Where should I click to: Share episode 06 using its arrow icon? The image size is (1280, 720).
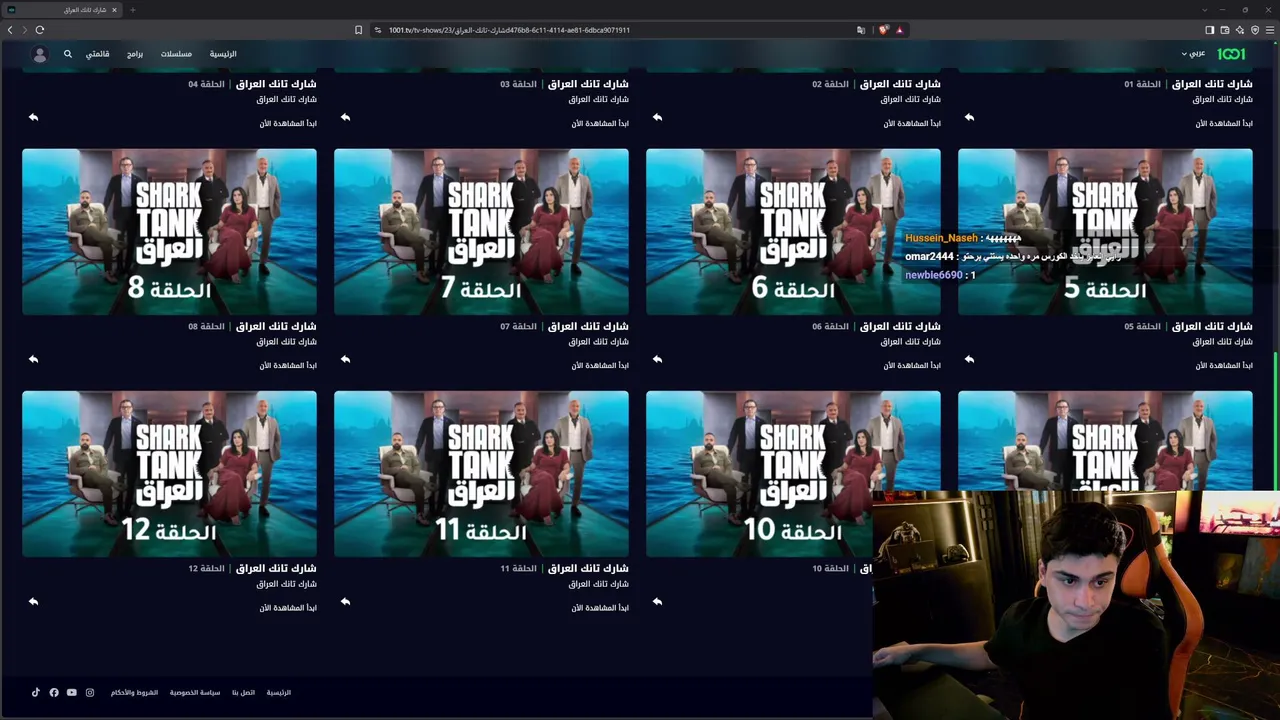tap(657, 359)
